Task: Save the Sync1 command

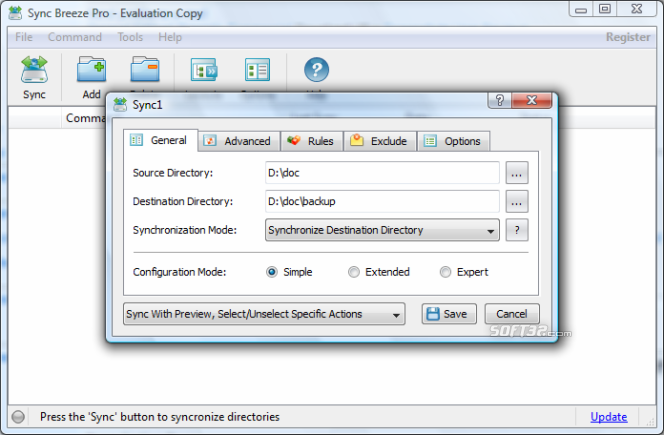Action: 449,314
